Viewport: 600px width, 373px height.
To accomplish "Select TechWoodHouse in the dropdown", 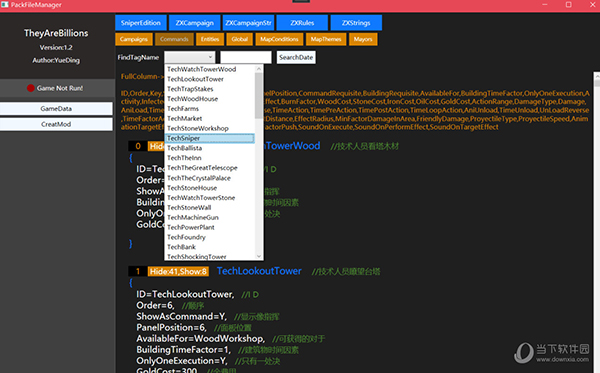I will pos(210,99).
